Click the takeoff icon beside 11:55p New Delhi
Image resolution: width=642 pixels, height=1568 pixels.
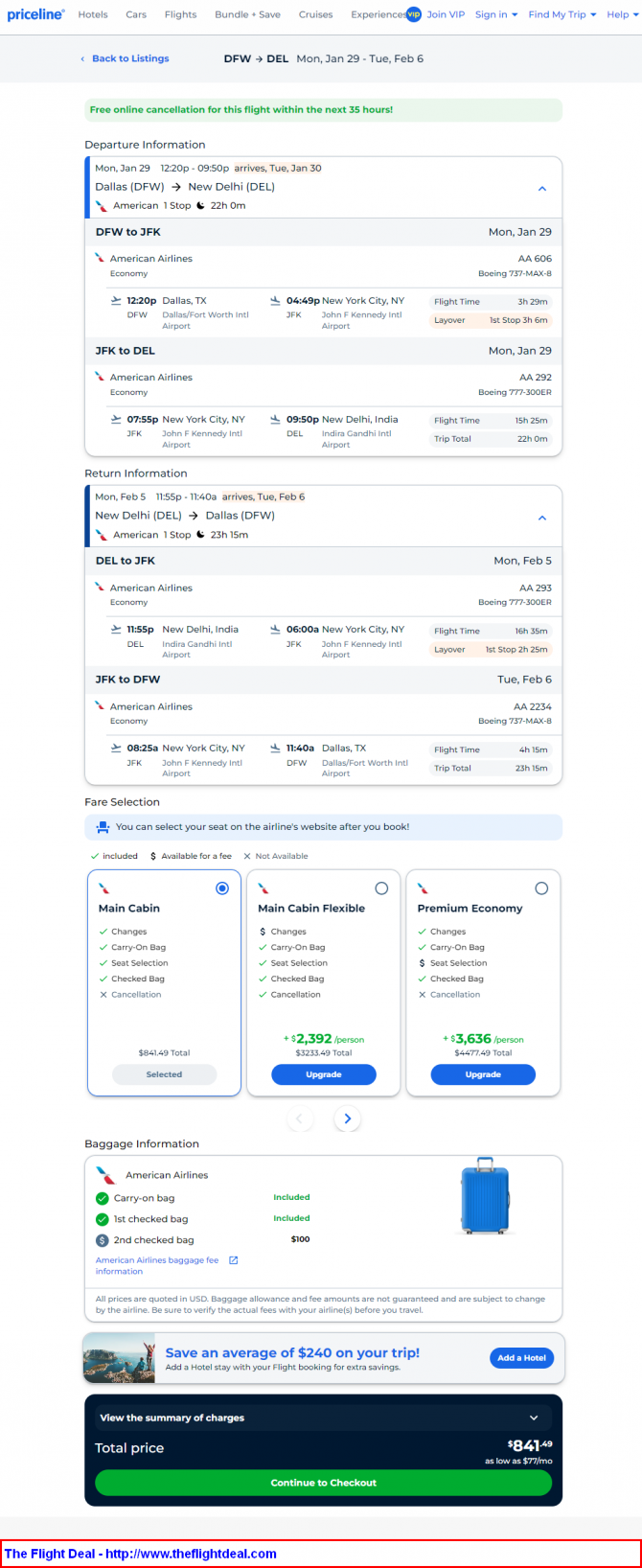pyautogui.click(x=117, y=629)
